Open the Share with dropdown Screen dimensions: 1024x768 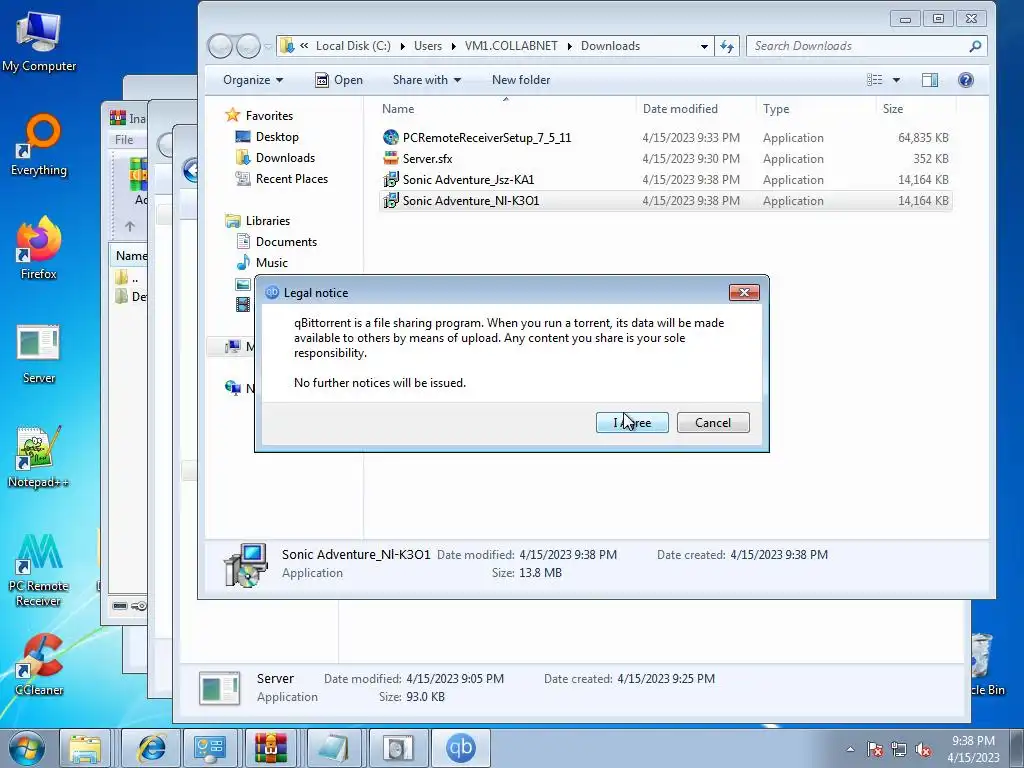click(426, 80)
